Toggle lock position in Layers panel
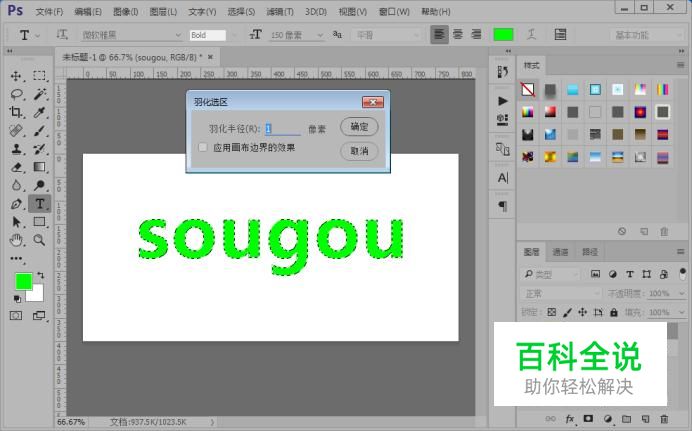 point(583,312)
